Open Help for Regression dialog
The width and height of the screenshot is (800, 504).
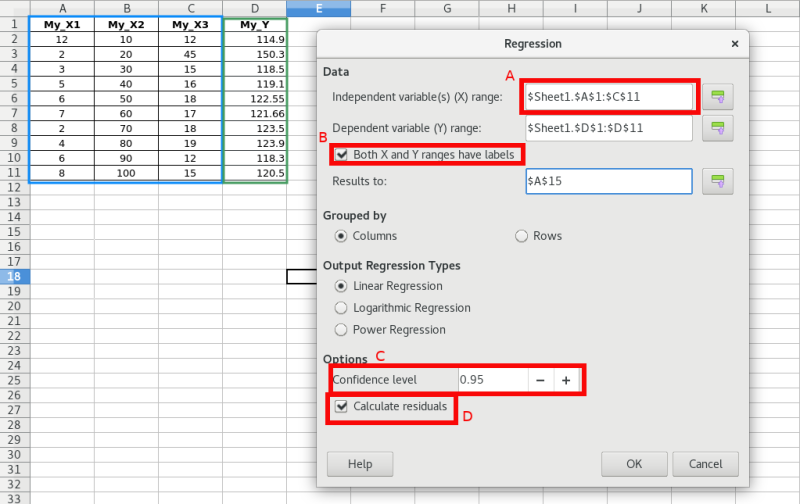tap(359, 464)
